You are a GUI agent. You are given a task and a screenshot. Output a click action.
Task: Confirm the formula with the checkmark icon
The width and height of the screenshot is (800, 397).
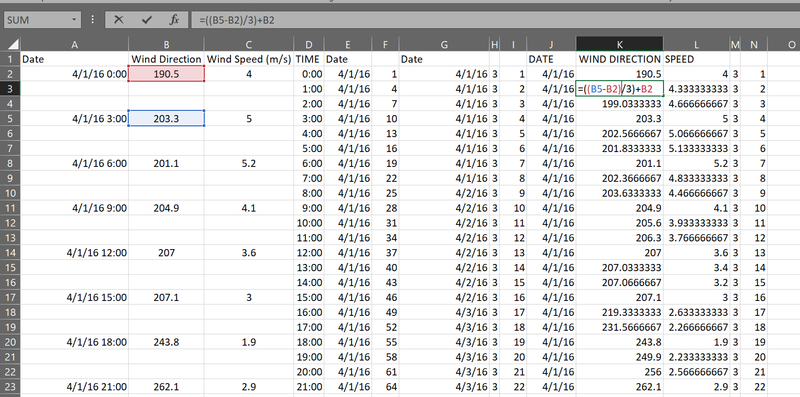click(147, 20)
